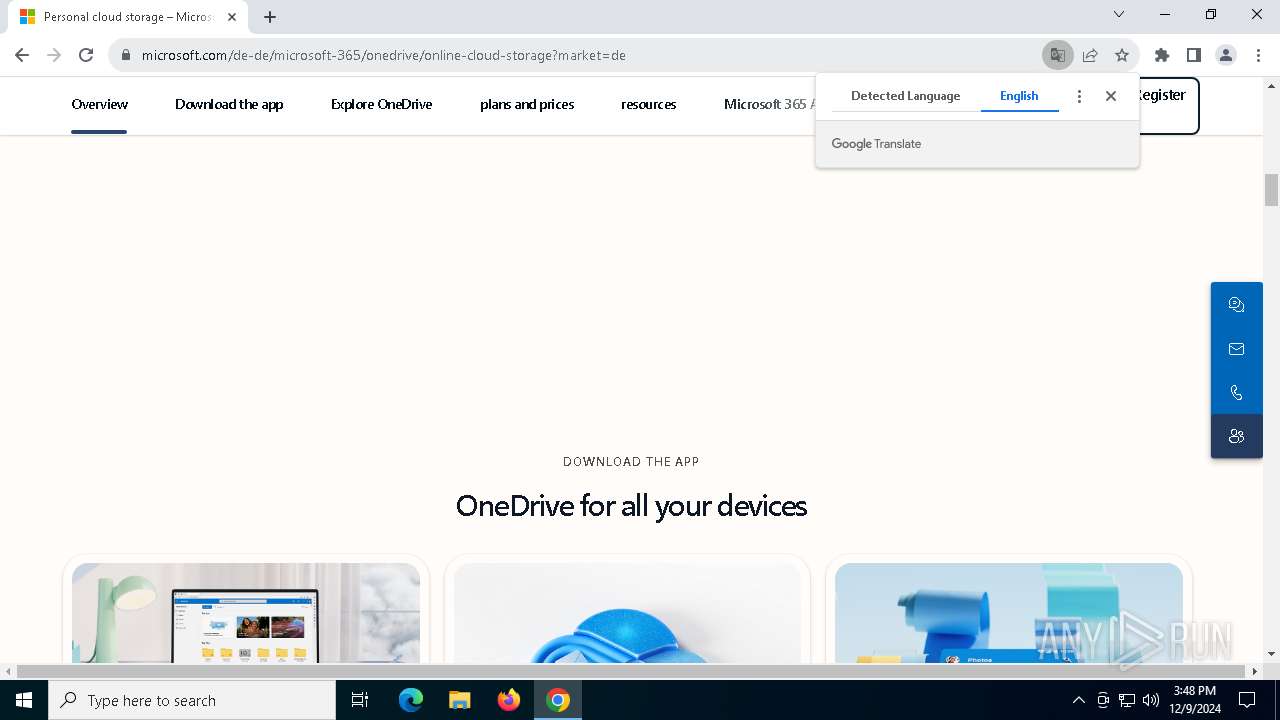
Task: Click the taskbar clock showing 3:48 PM
Action: [x=1194, y=700]
